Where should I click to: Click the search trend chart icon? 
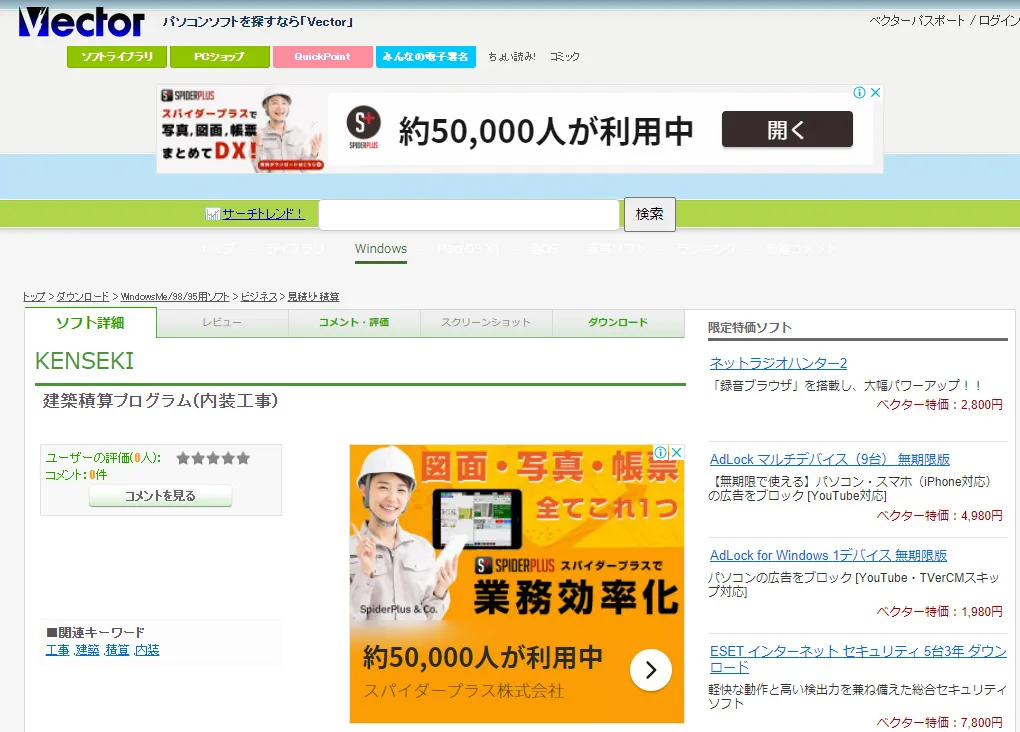[x=212, y=214]
